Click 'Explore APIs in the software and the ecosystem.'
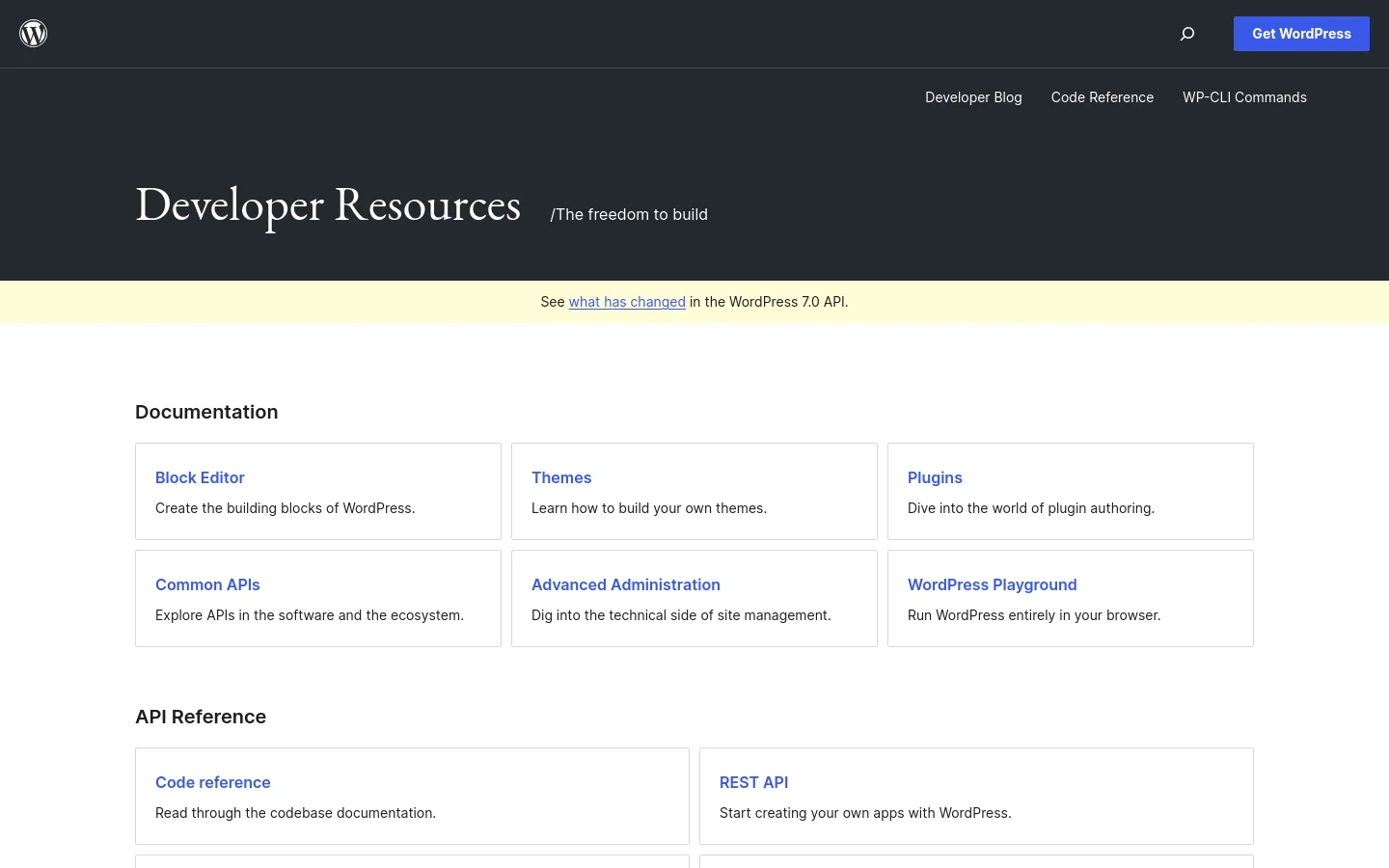This screenshot has height=868, width=1389. [x=310, y=615]
